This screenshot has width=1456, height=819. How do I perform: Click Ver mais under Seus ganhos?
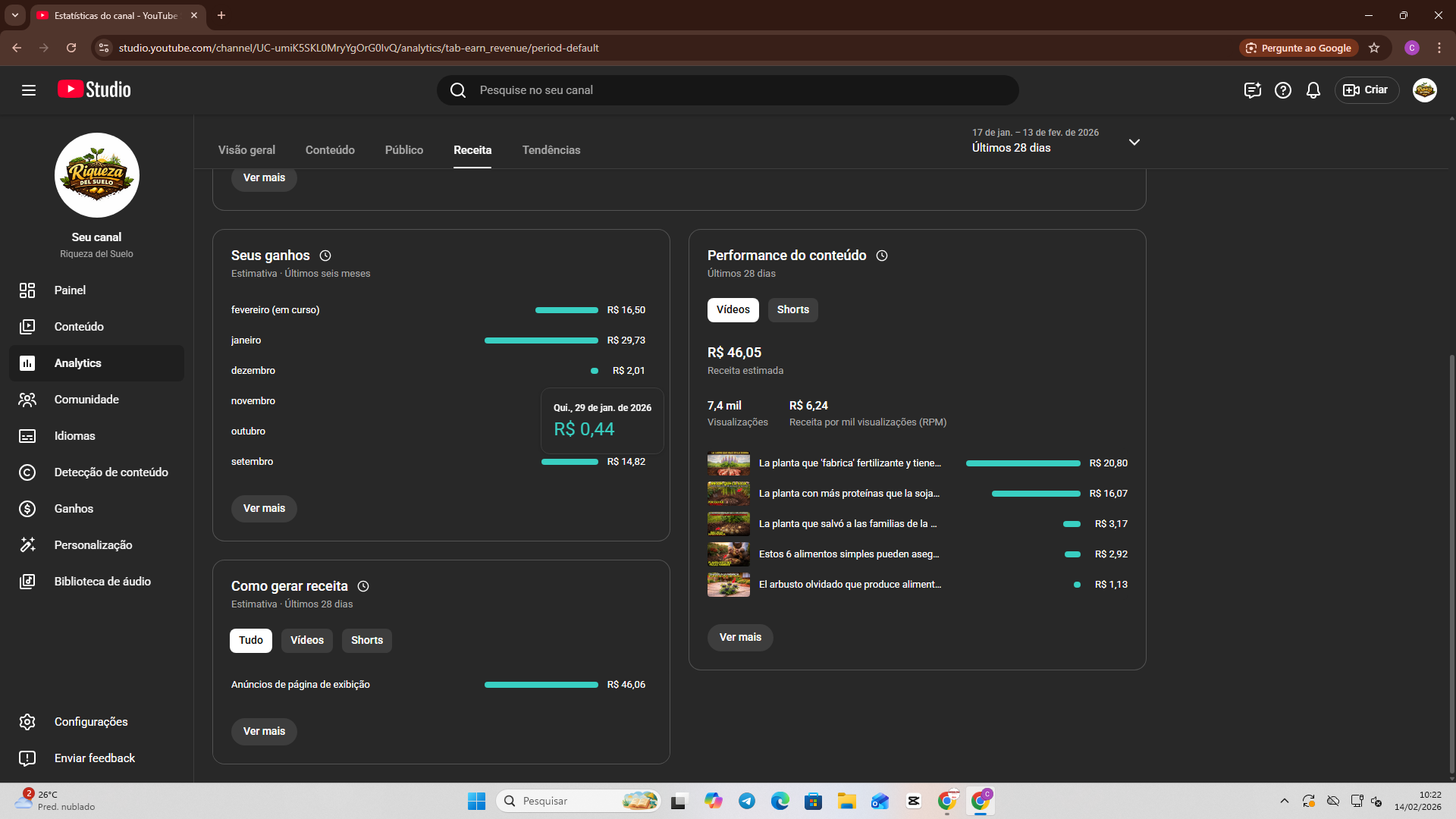point(264,508)
